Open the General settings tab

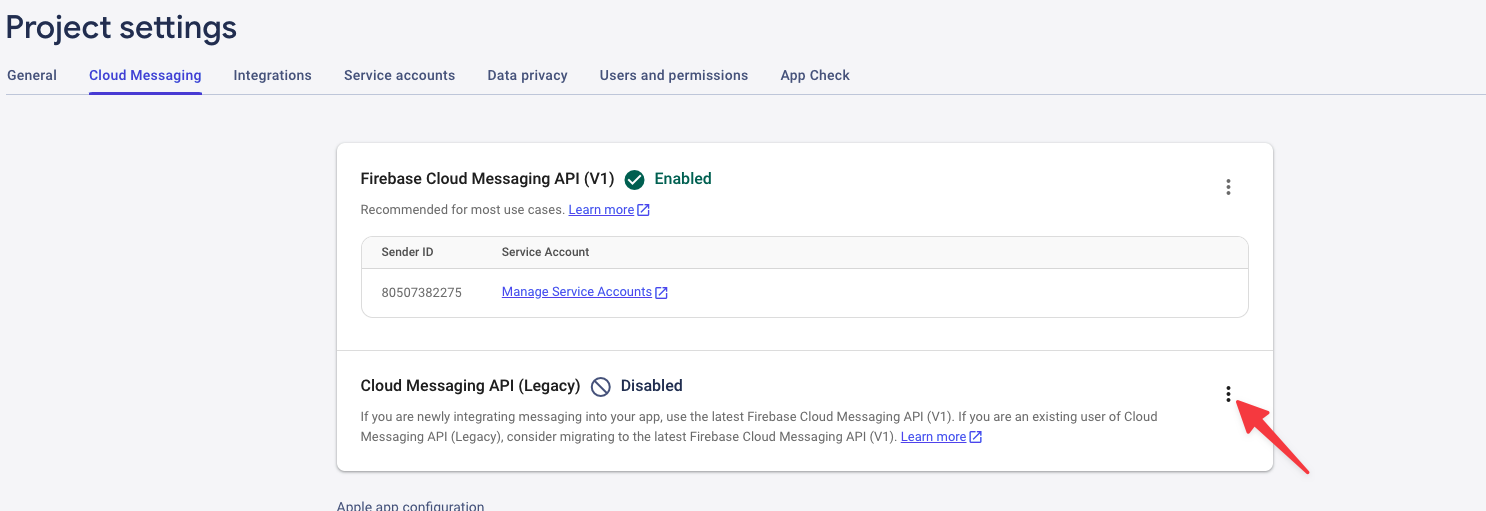pos(32,75)
